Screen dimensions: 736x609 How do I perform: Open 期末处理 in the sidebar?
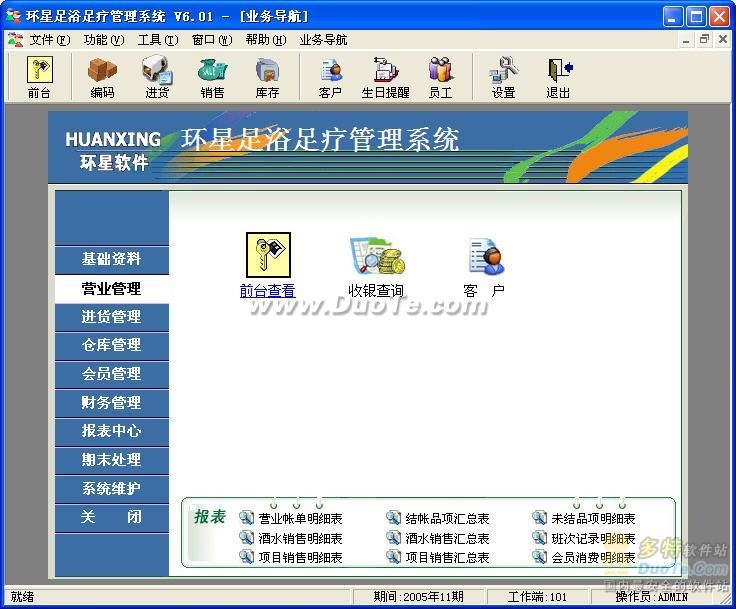tap(112, 460)
